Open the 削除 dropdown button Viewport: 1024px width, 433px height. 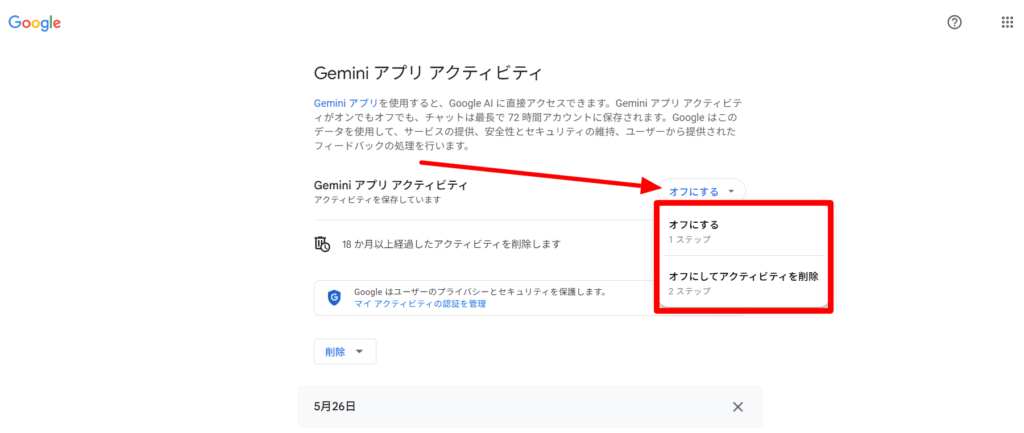(345, 352)
